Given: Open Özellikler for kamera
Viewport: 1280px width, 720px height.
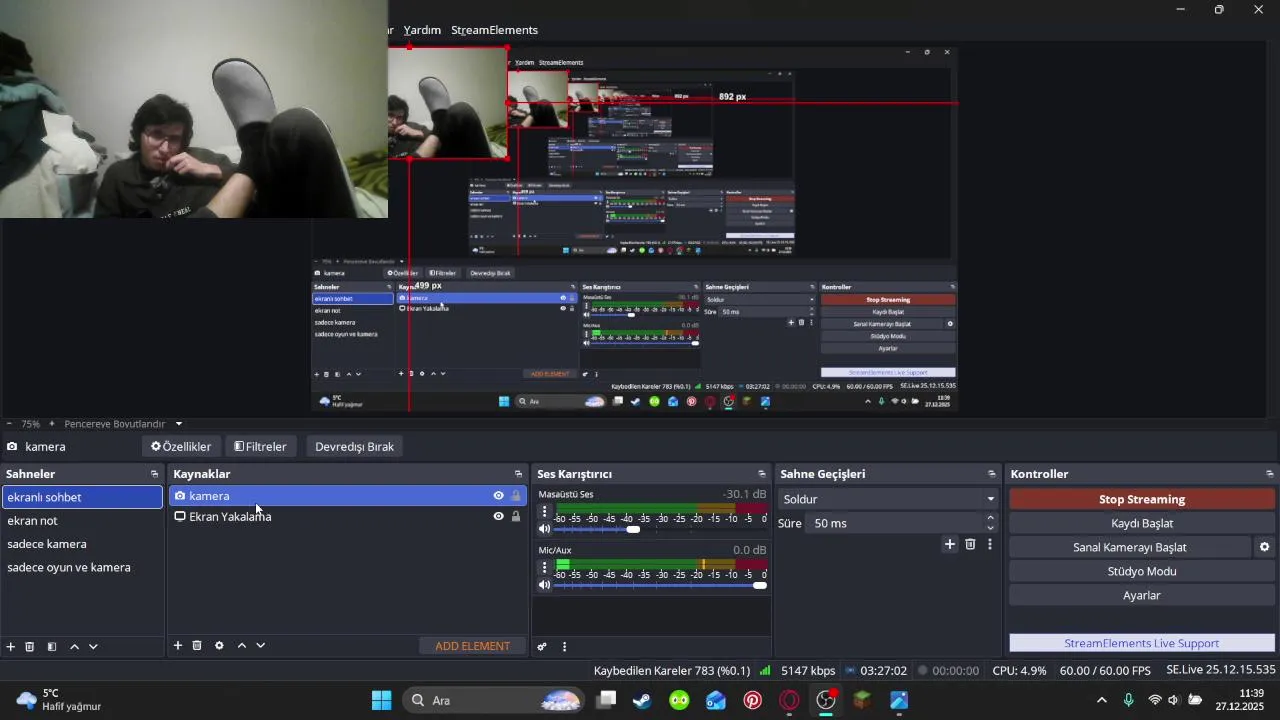Looking at the screenshot, I should 181,447.
